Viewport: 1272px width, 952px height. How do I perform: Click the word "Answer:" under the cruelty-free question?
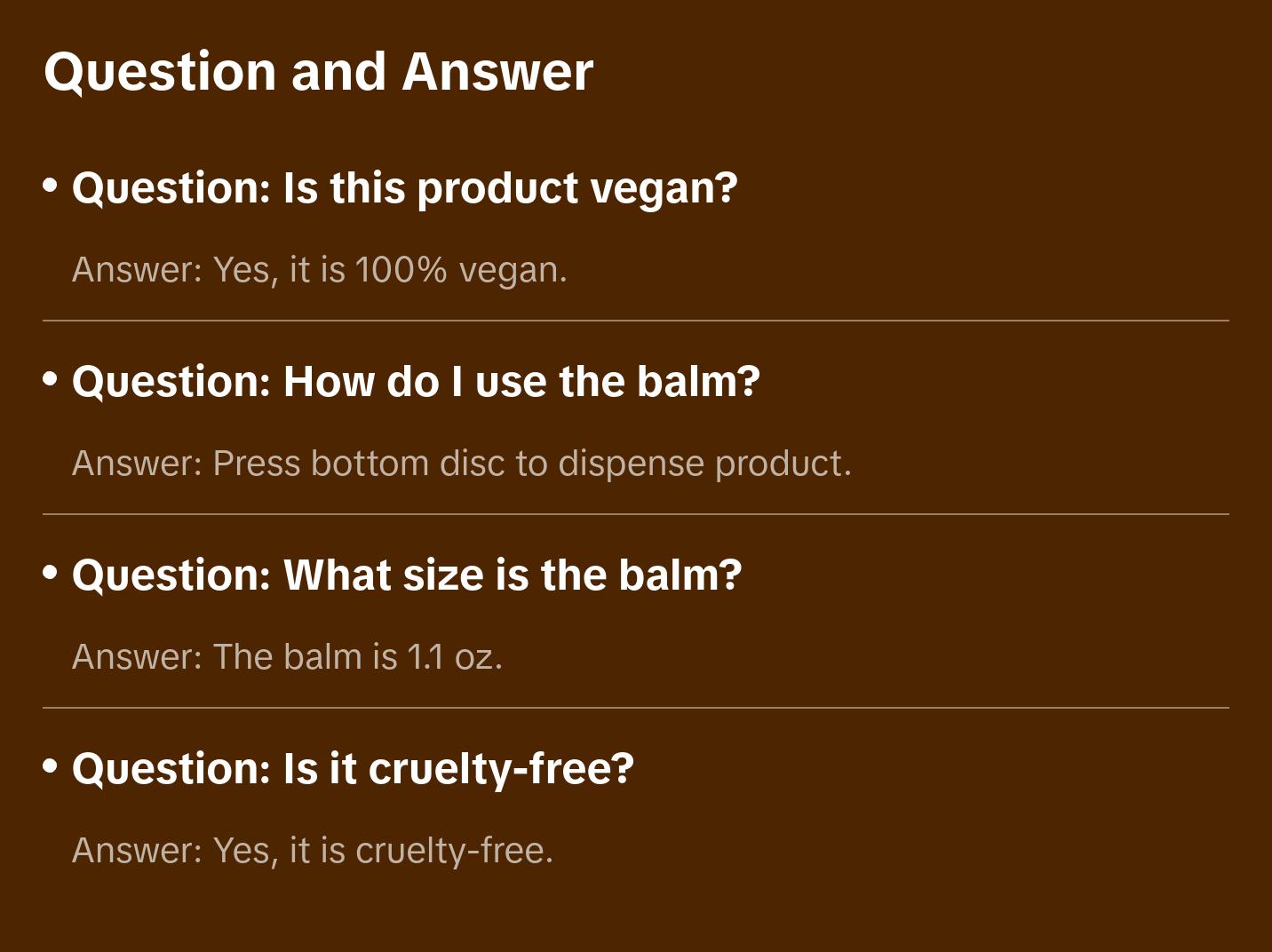point(137,851)
